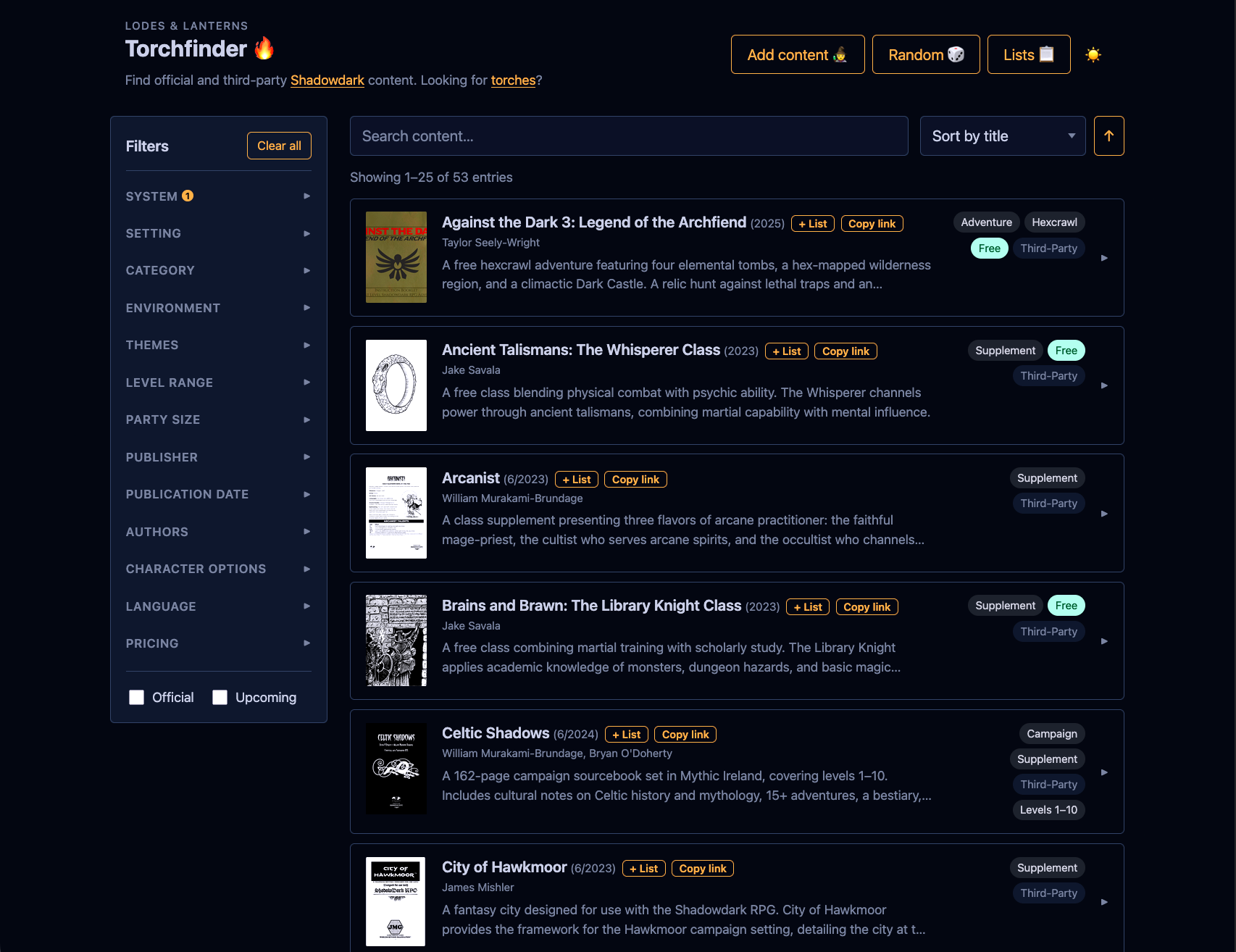1236x952 pixels.
Task: Add Brains and Brawn to a list
Action: 808,607
